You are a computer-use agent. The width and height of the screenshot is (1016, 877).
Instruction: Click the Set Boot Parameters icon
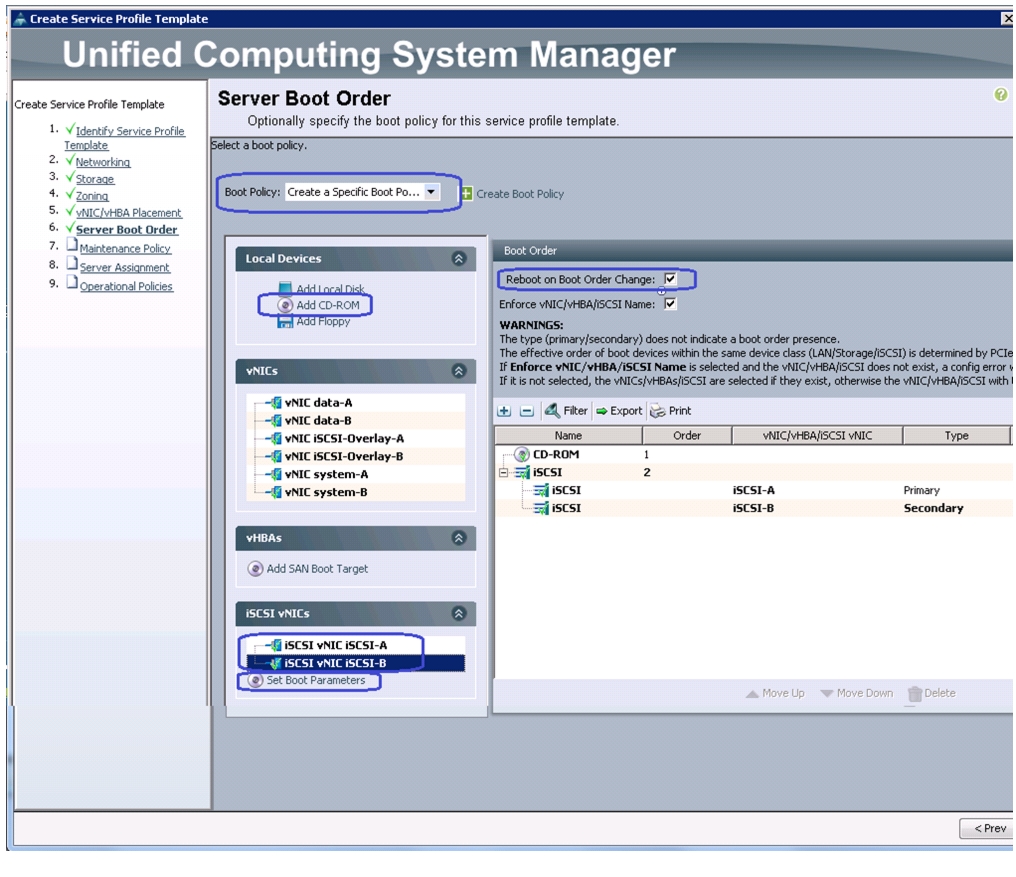pyautogui.click(x=256, y=680)
